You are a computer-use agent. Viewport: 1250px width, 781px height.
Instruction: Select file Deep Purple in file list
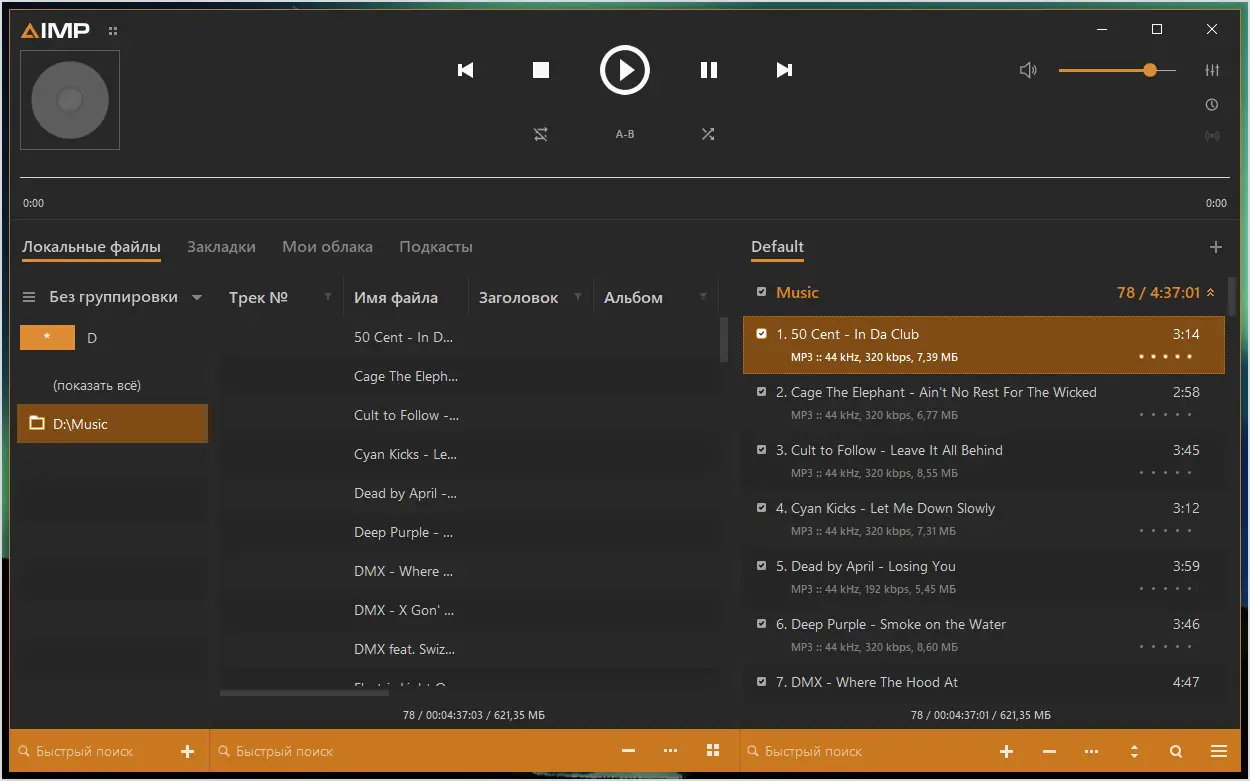tap(404, 532)
